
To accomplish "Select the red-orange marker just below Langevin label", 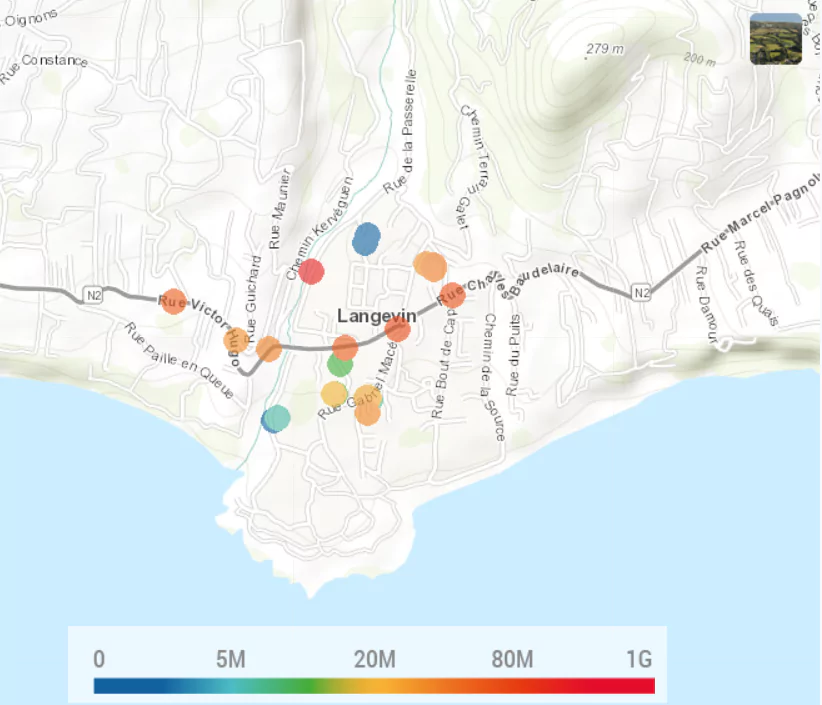I will pyautogui.click(x=397, y=329).
